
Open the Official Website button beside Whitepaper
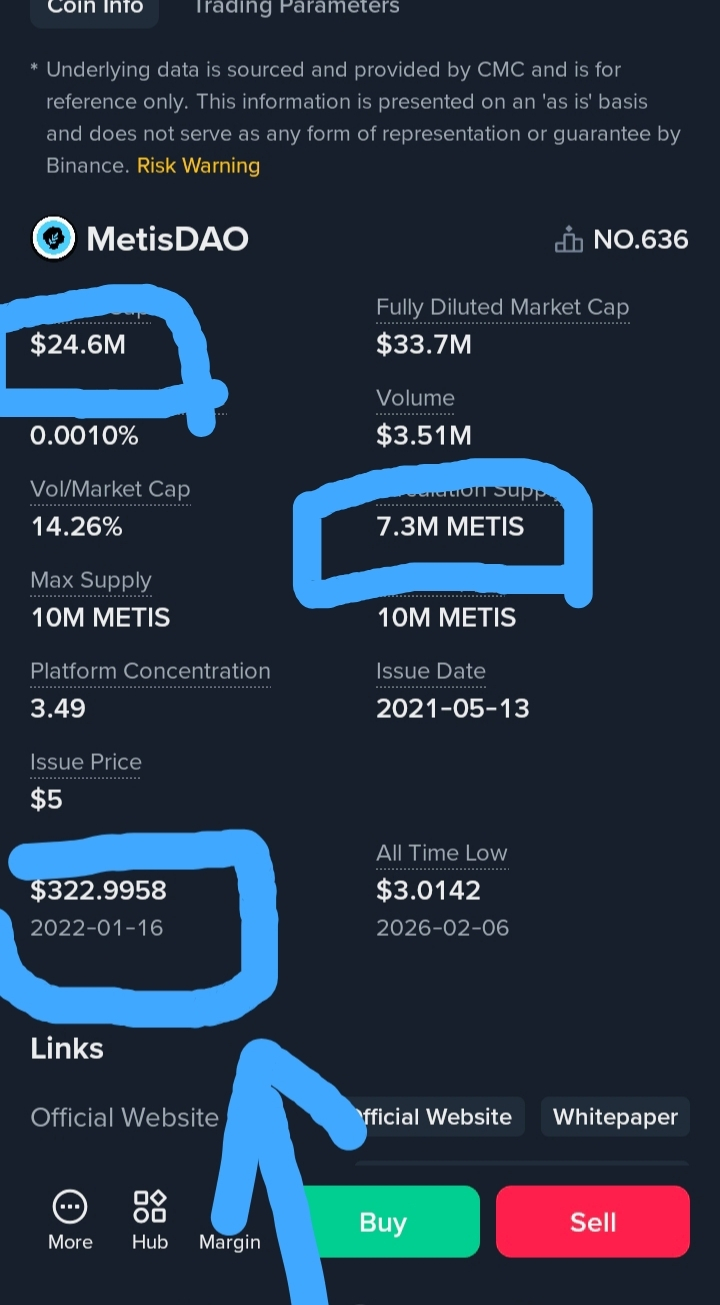[x=434, y=1117]
